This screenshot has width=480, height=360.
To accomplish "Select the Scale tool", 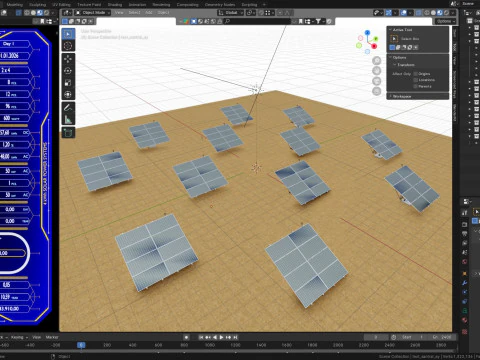I will 68,83.
